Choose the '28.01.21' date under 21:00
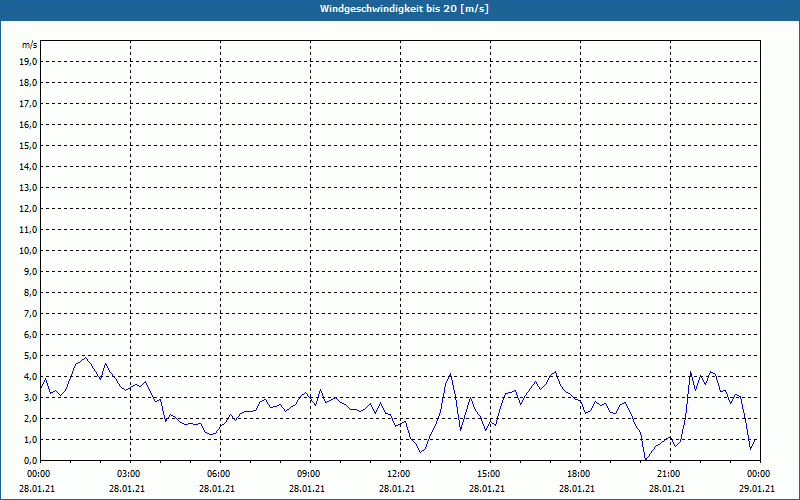800x500 pixels. pos(667,488)
